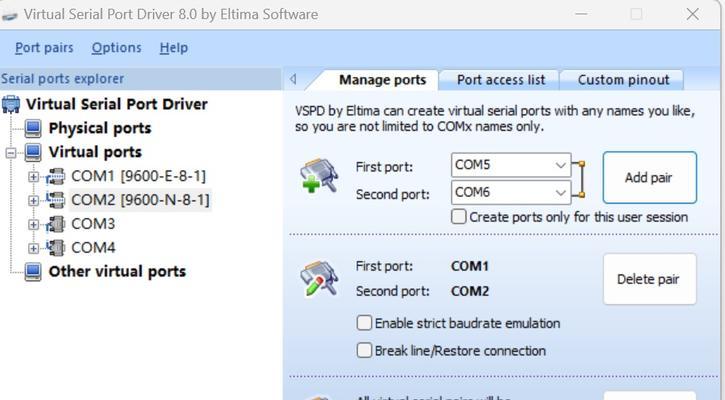Screen dimensions: 725x400
Task: Click the Virtual ports monitor icon
Action: [33, 152]
